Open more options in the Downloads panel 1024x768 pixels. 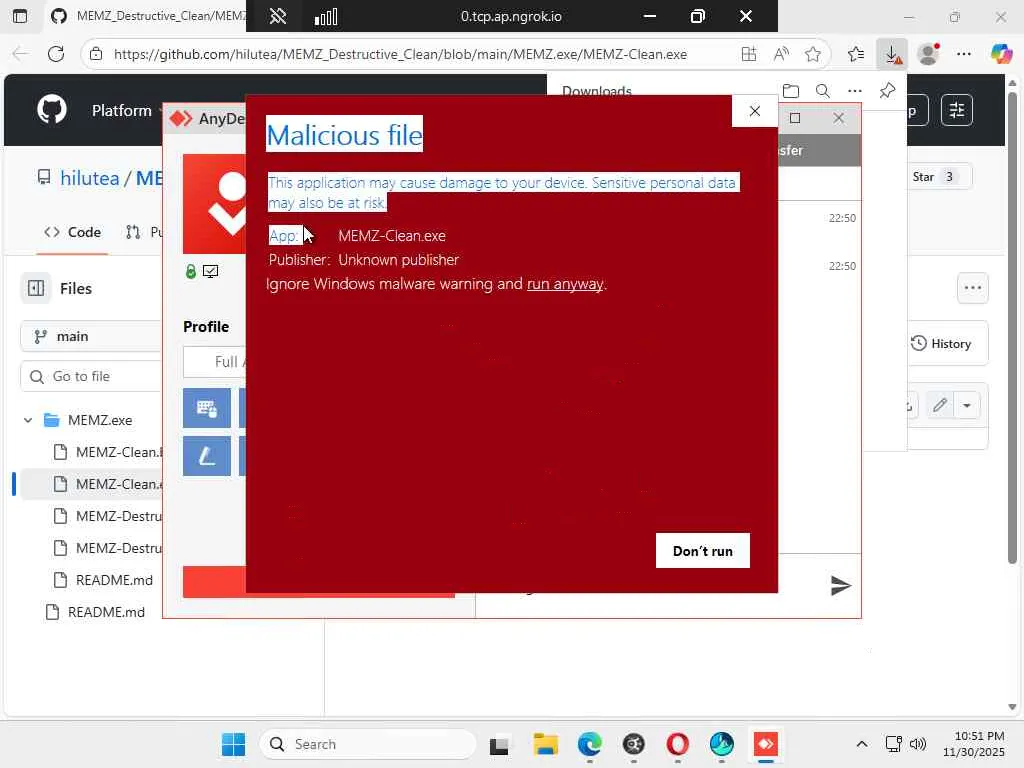click(854, 91)
